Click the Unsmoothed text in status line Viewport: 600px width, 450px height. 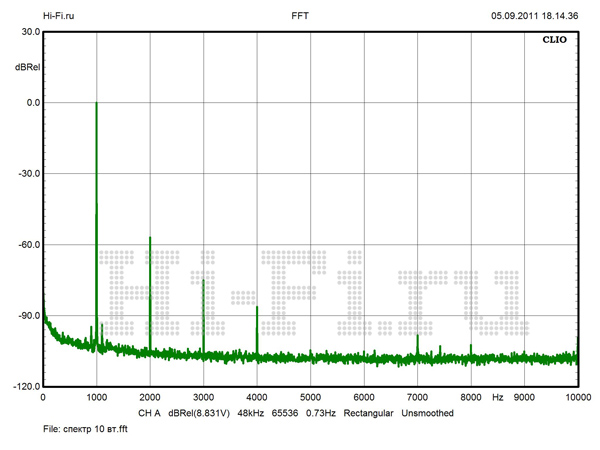(427, 413)
